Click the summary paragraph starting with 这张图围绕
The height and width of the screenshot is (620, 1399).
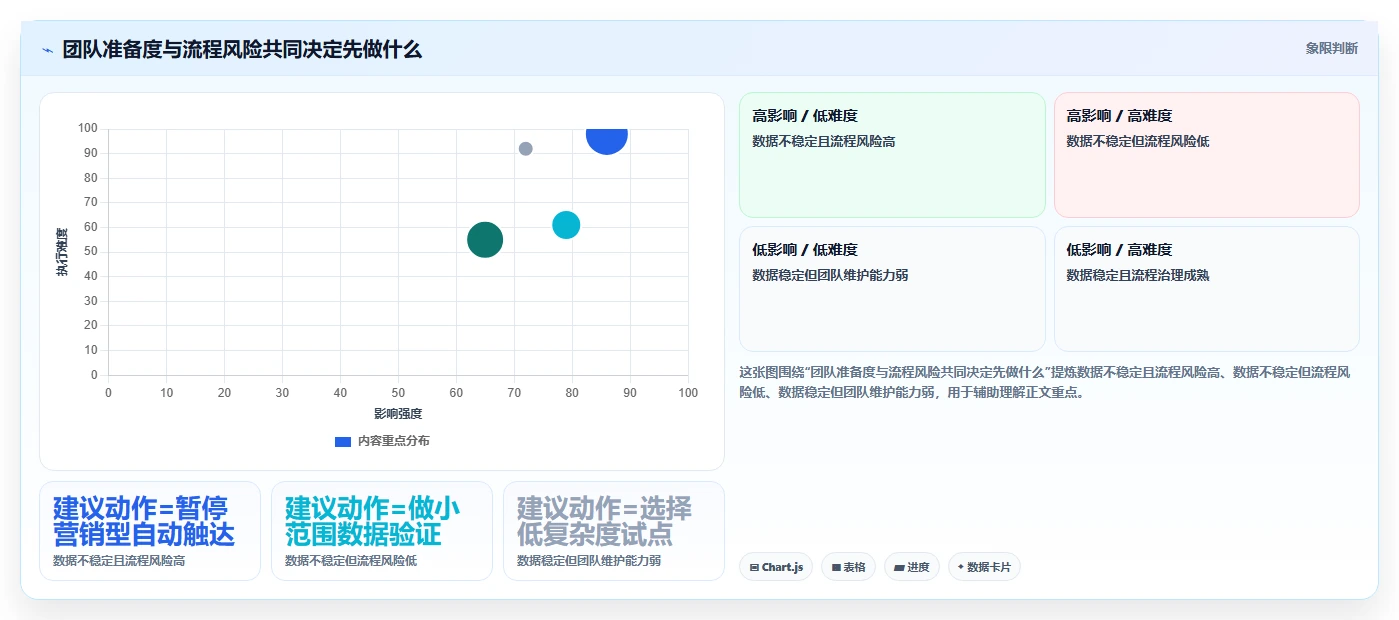click(1045, 382)
